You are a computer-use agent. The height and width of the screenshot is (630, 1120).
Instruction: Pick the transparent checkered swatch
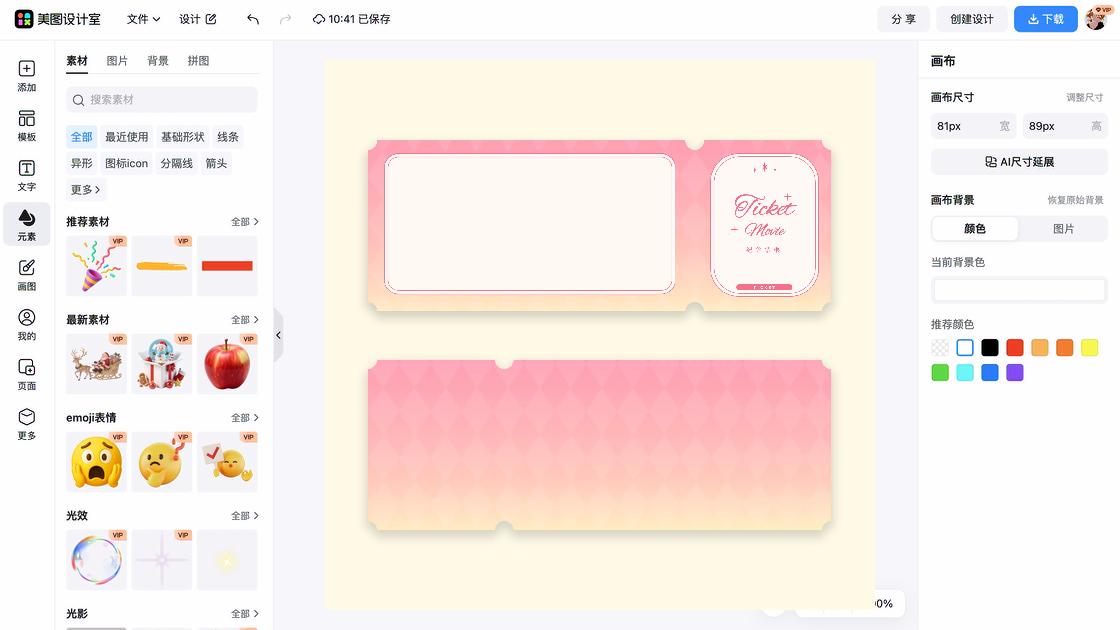940,348
